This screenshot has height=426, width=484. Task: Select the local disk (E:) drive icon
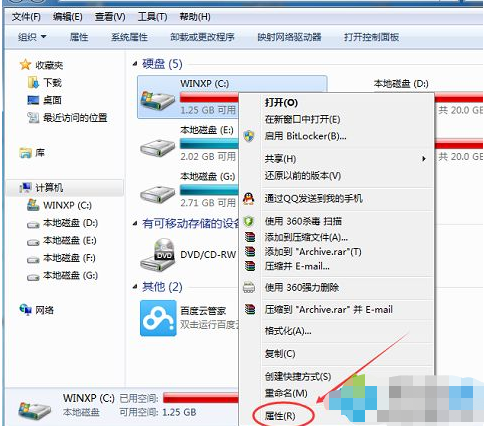click(157, 148)
